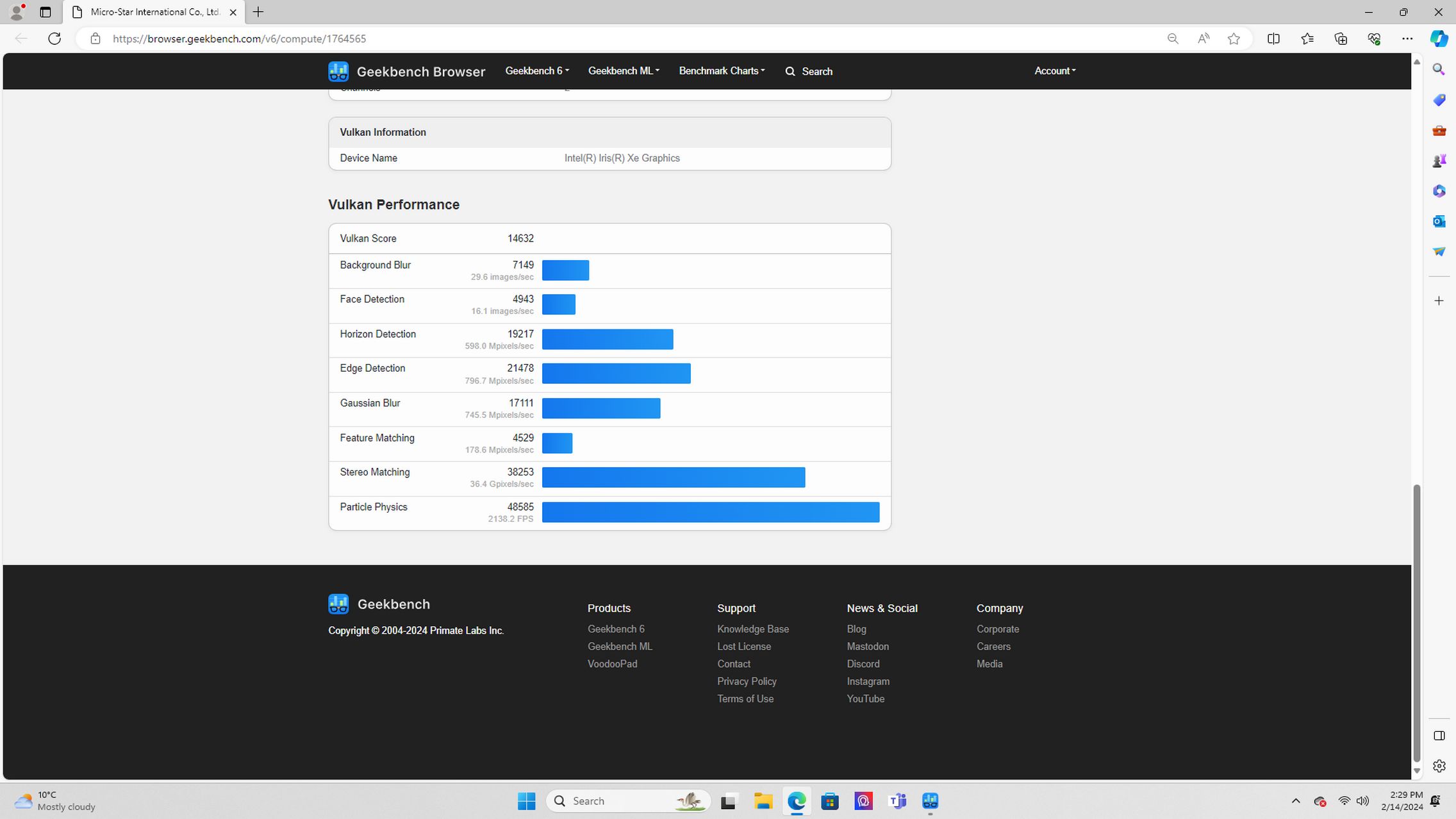Screen dimensions: 1456x819
Task: Open the Geekbench 6 footer link
Action: click(x=616, y=629)
